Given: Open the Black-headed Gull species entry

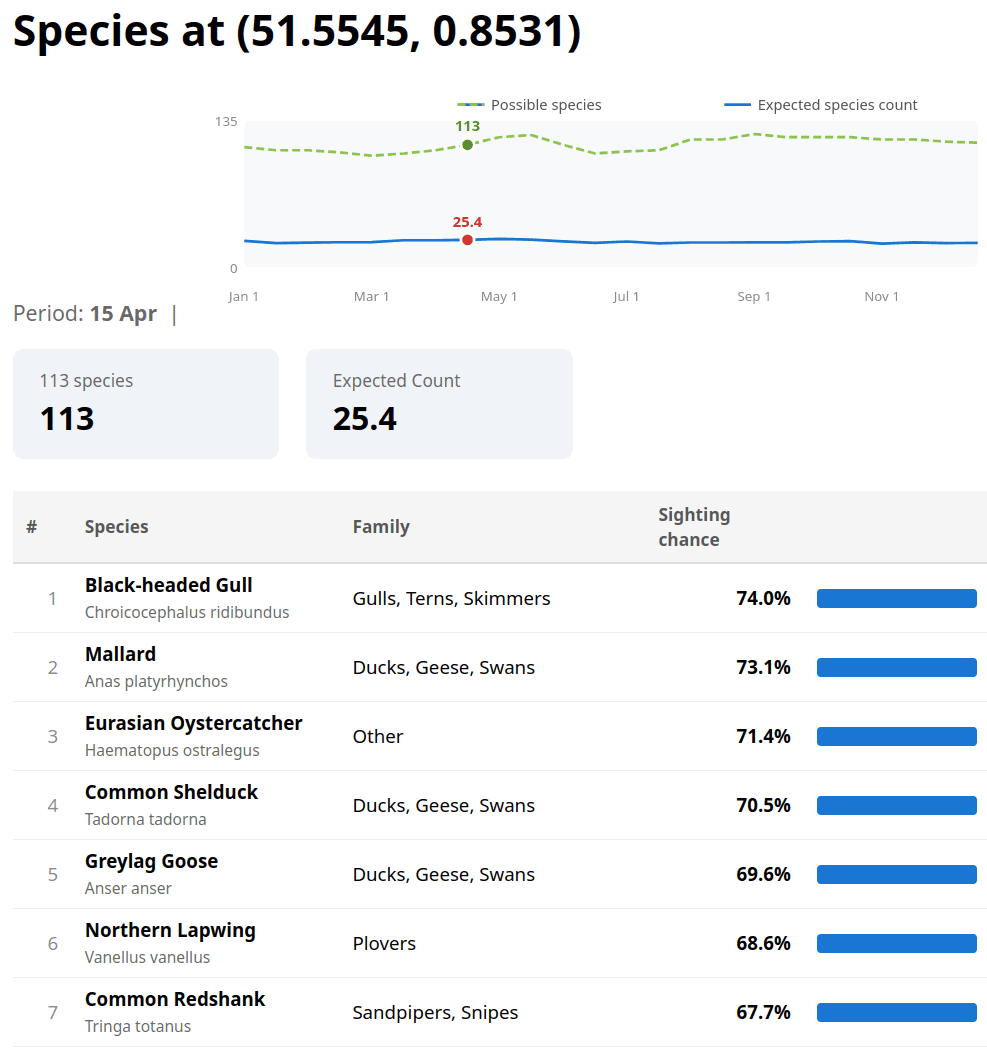Looking at the screenshot, I should pyautogui.click(x=168, y=585).
